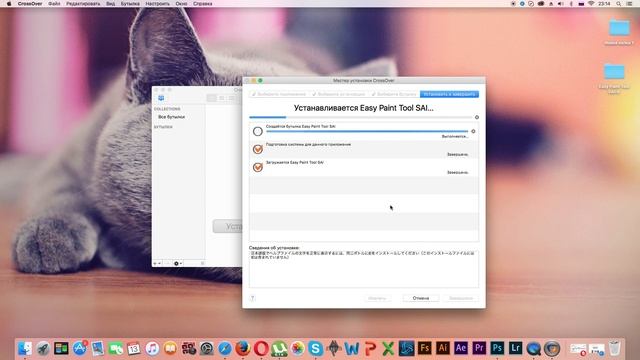Image resolution: width=640 pixels, height=360 pixels.
Task: Open the Справка menu
Action: click(202, 4)
